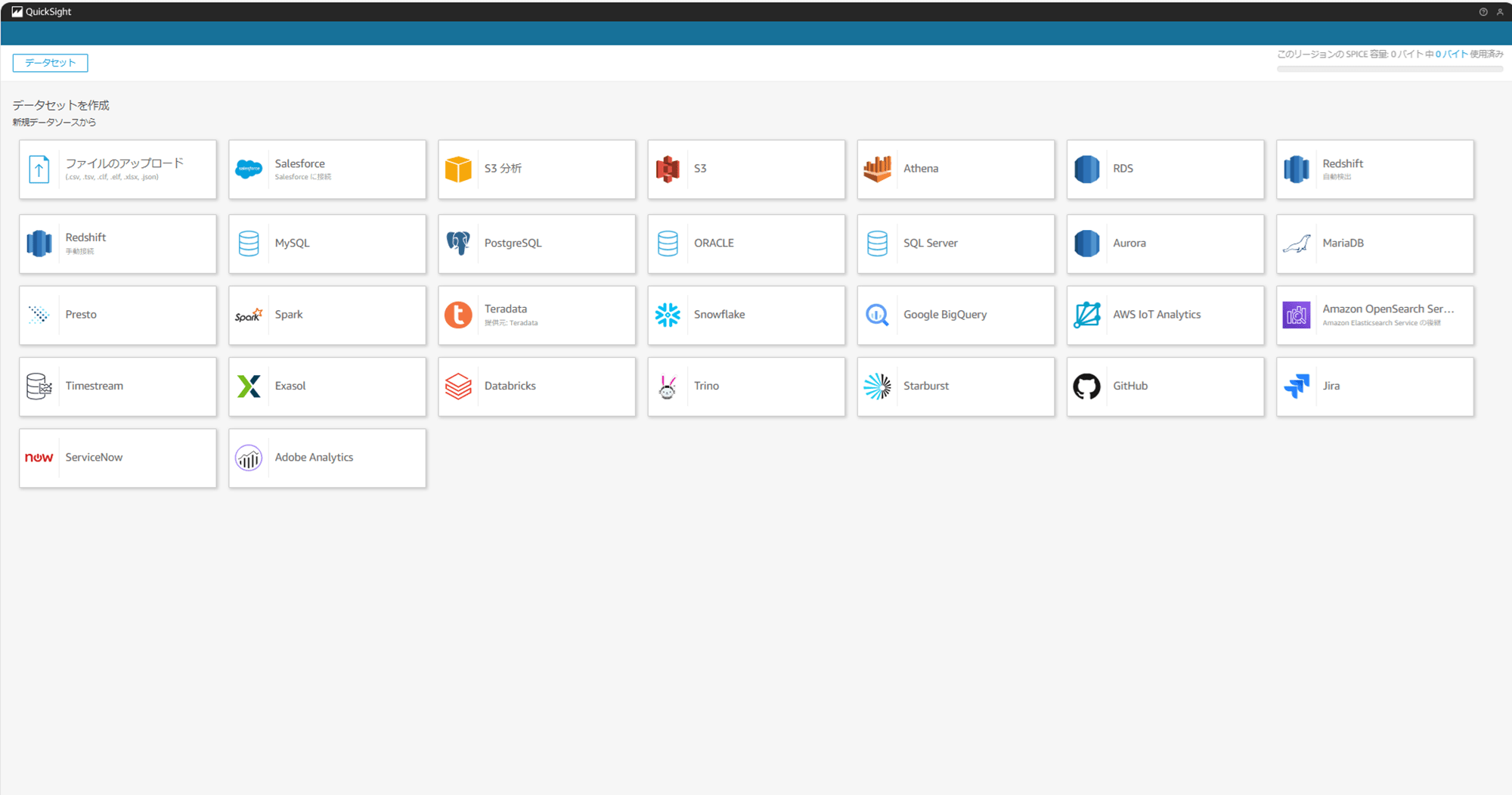Click the purple Amazon OpenSearch icon

(x=1296, y=315)
